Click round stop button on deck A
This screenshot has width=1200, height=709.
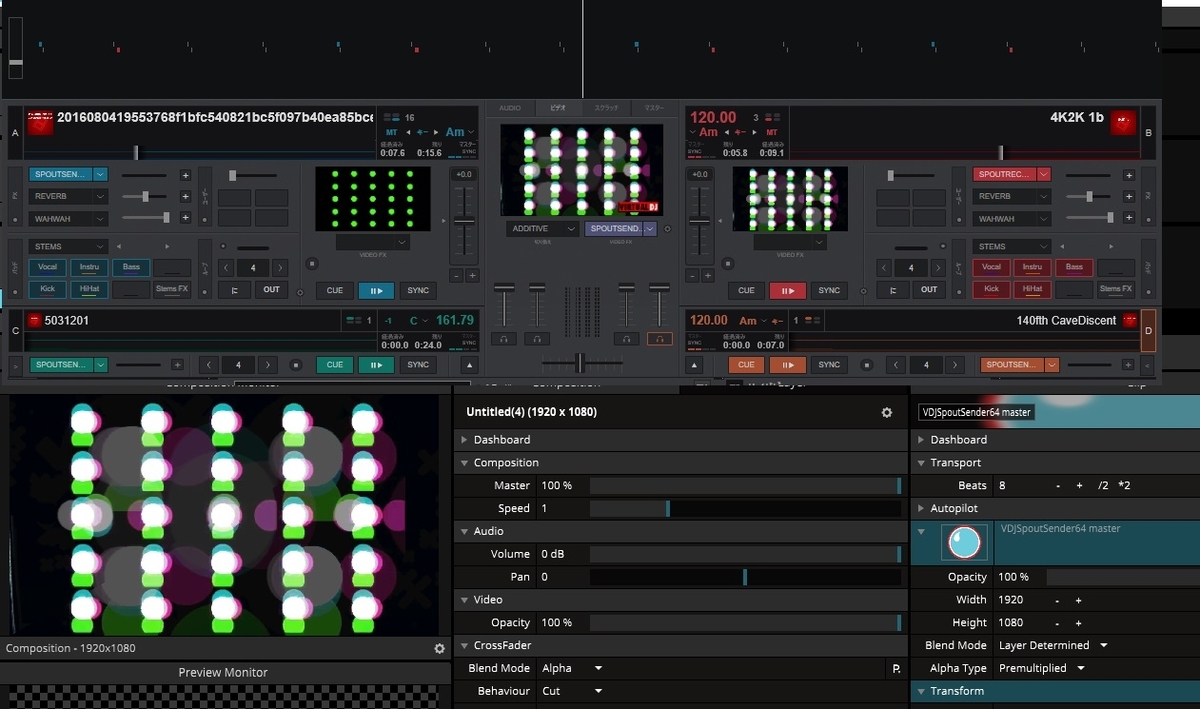[311, 265]
